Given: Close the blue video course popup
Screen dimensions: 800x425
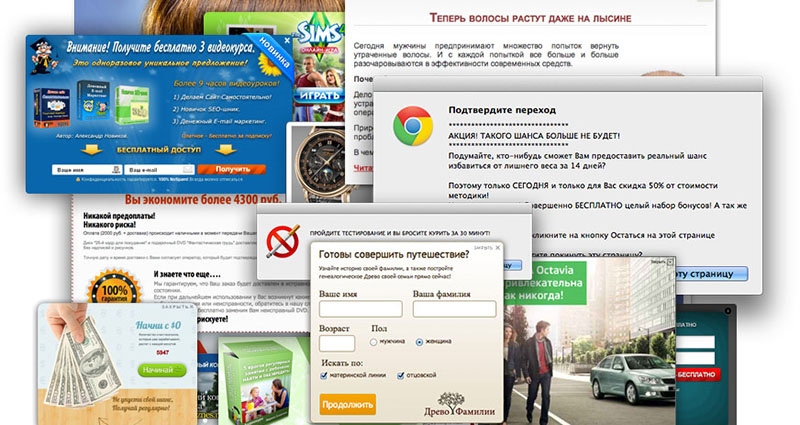Looking at the screenshot, I should pyautogui.click(x=287, y=40).
